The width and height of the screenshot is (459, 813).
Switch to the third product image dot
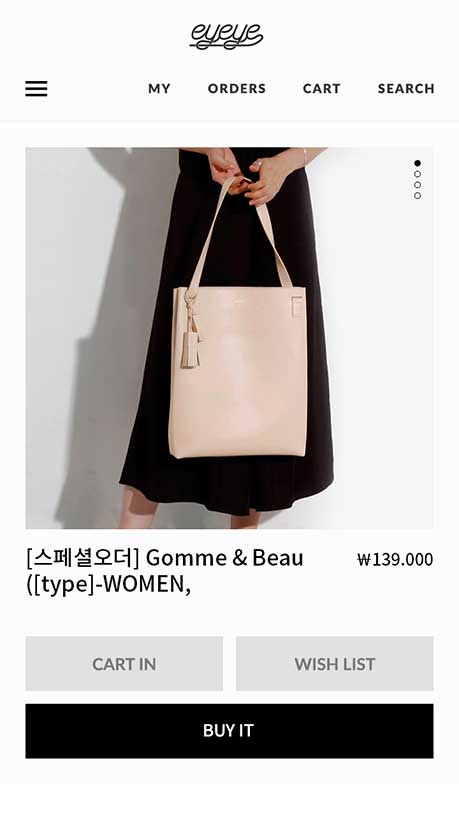pos(418,185)
